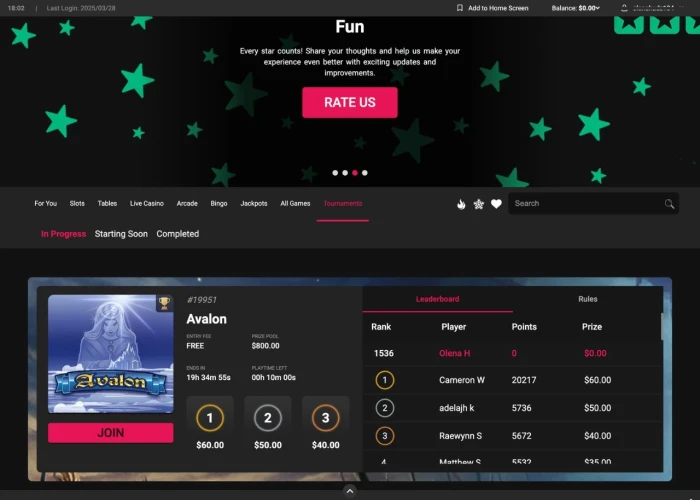Open the Tables category

click(x=107, y=204)
